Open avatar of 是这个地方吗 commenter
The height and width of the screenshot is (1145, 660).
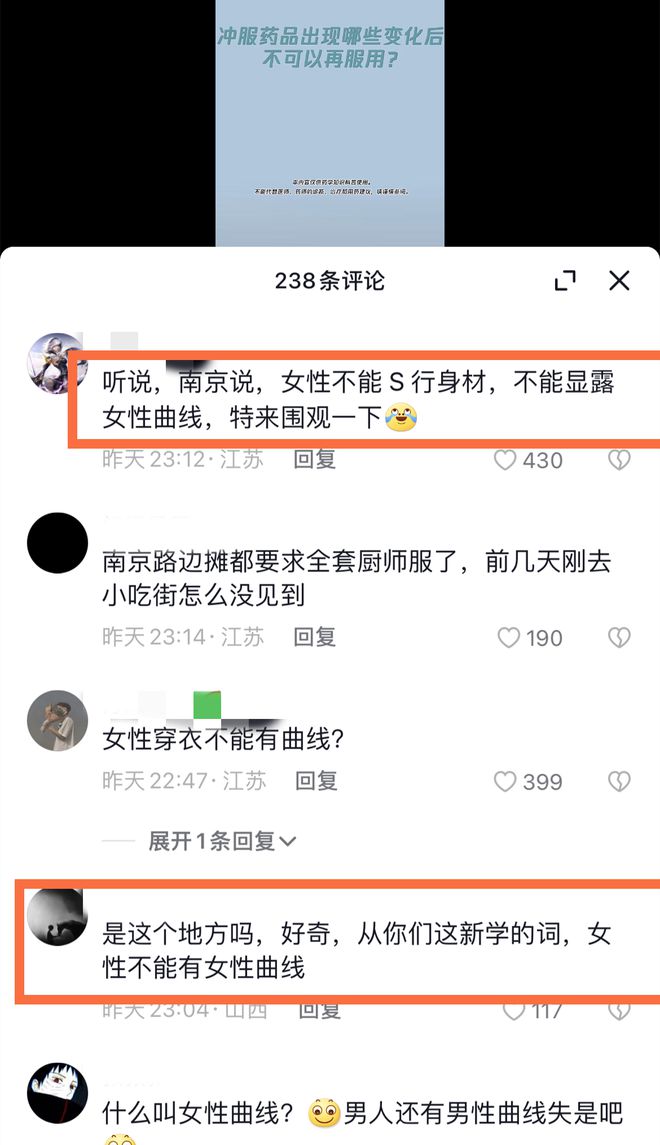pos(57,917)
